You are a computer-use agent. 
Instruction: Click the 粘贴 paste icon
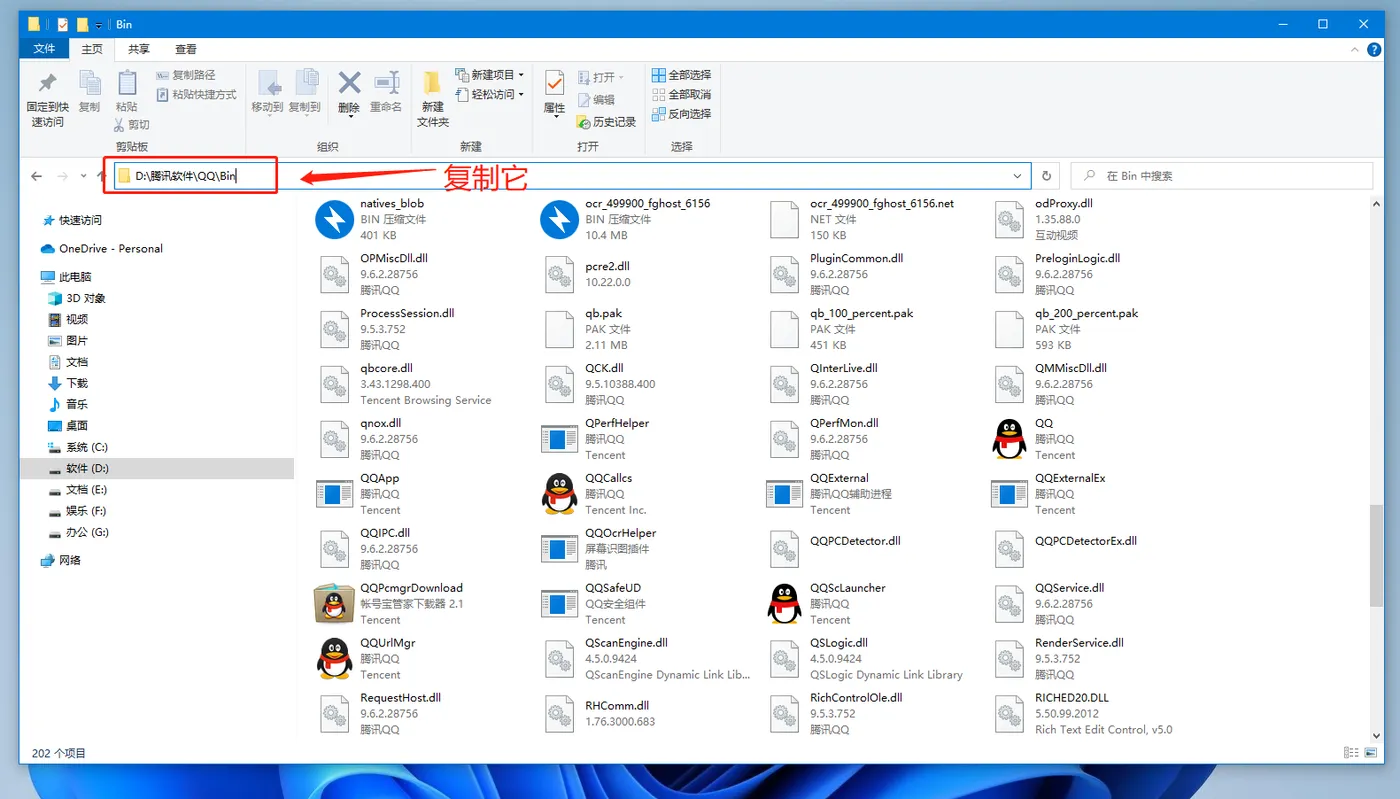click(127, 84)
